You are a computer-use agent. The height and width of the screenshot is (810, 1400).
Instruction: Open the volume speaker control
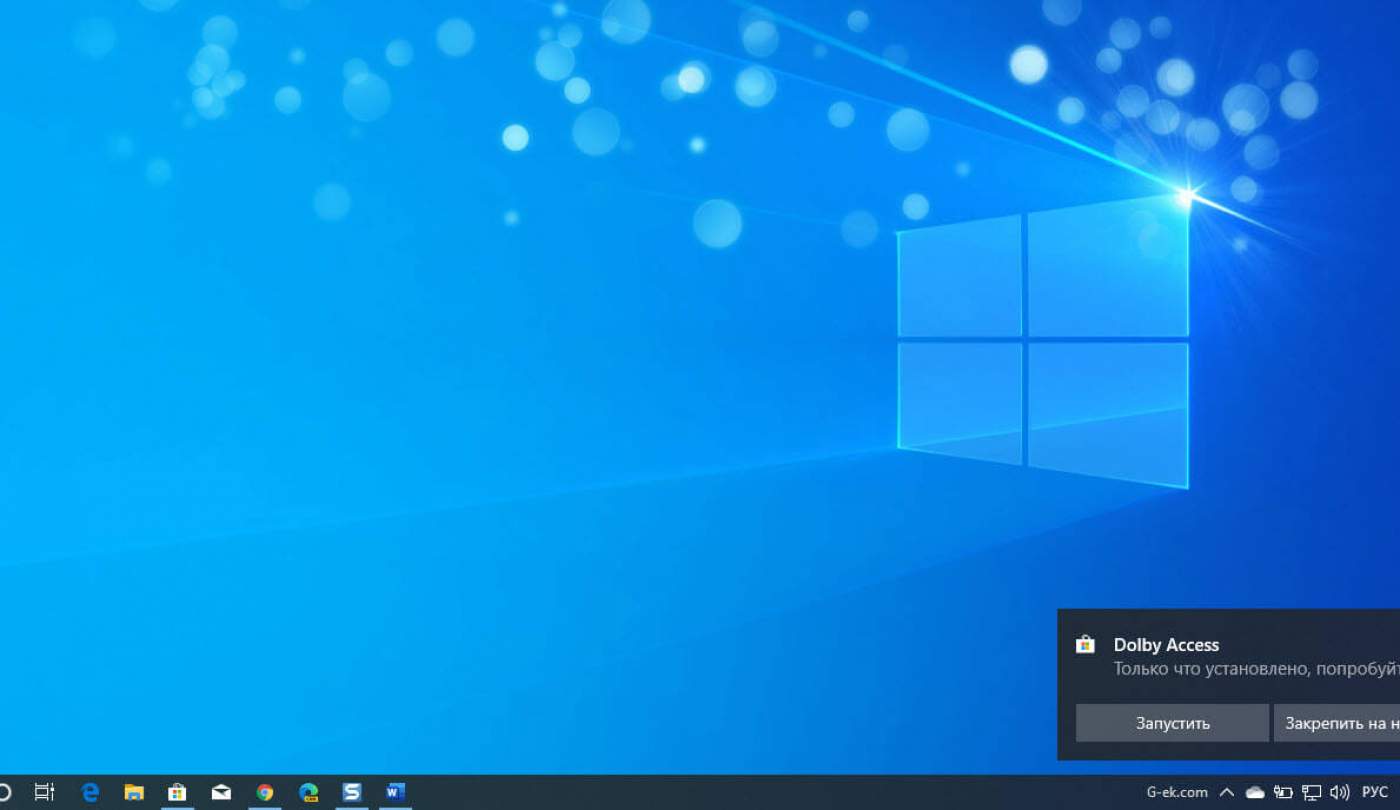click(1340, 792)
